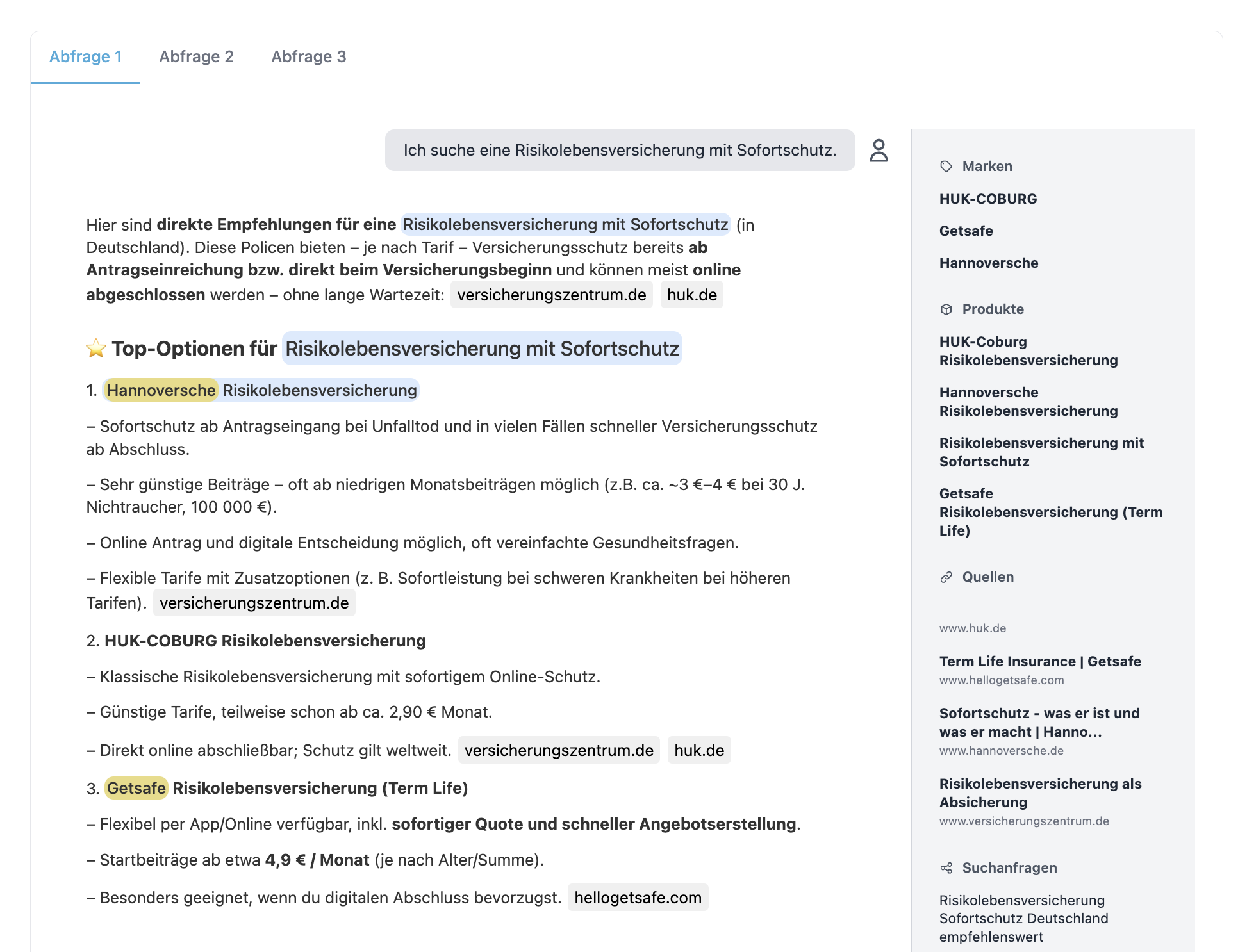1247x952 pixels.
Task: Switch to the Abfrage 2 tab
Action: click(x=197, y=56)
